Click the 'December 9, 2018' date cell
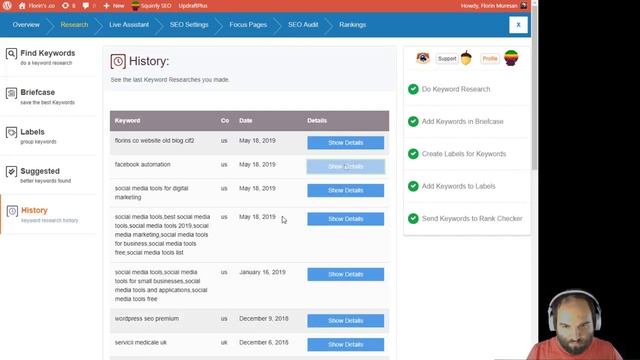The height and width of the screenshot is (360, 640). click(264, 318)
